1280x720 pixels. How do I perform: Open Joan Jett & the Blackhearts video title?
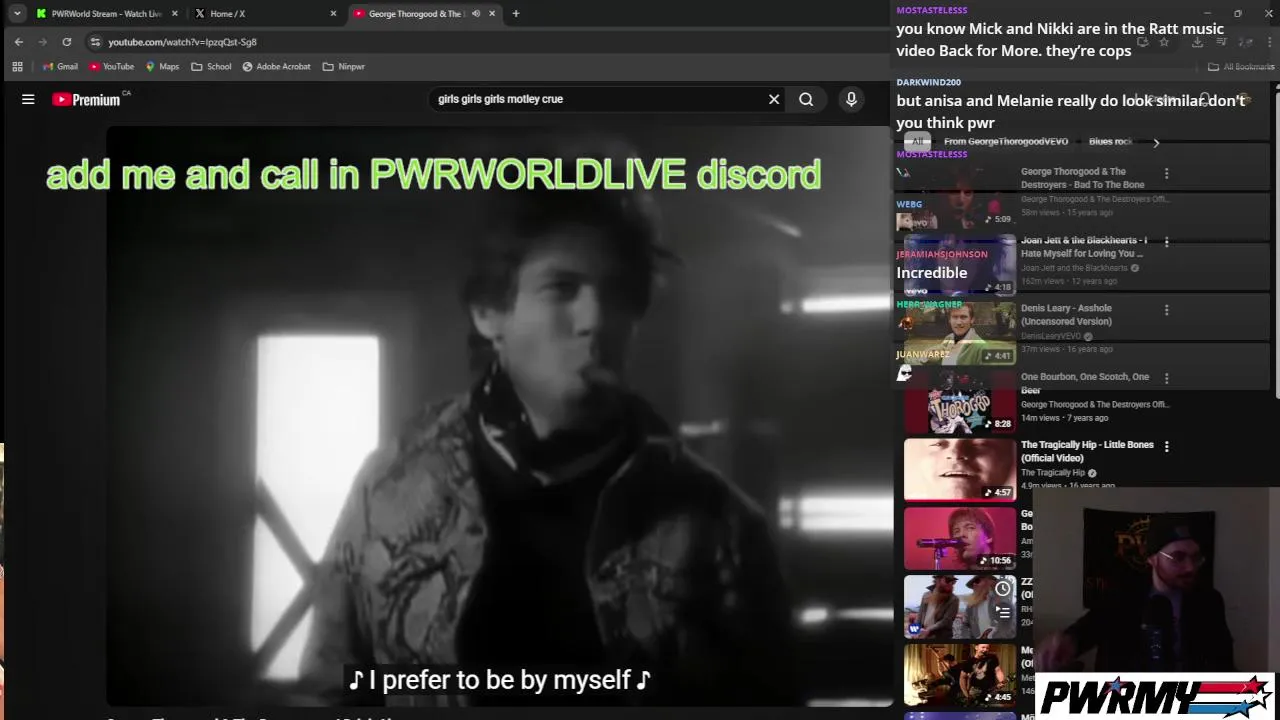[x=1084, y=247]
